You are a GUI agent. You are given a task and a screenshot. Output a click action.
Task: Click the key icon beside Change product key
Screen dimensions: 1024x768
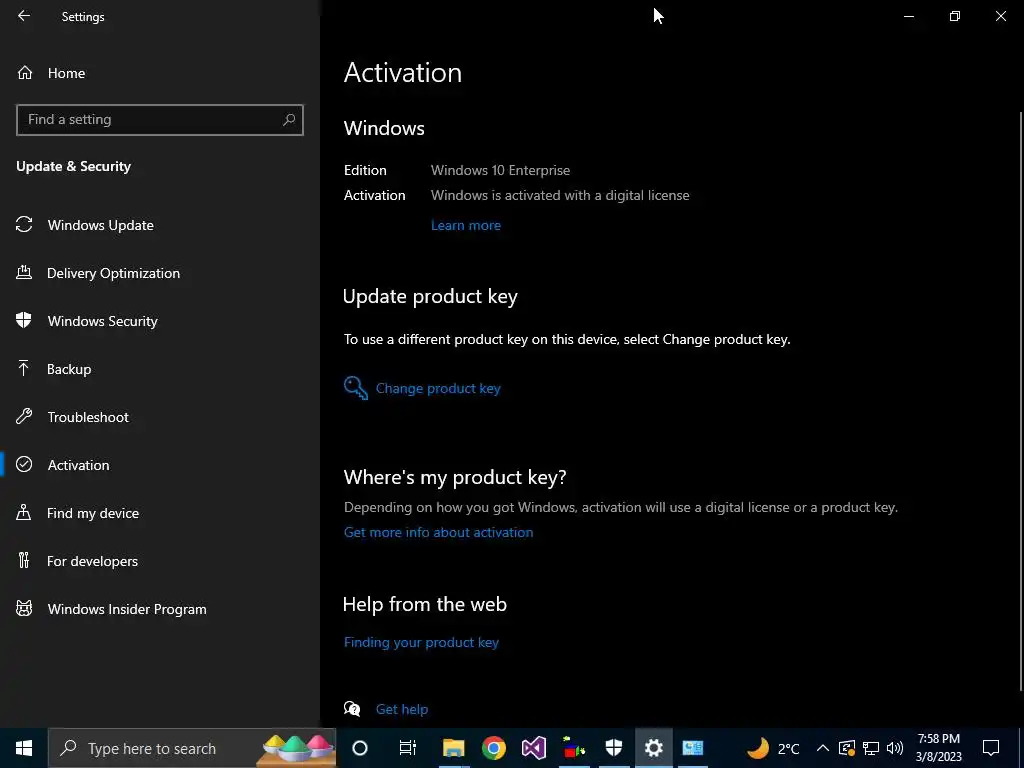(356, 388)
